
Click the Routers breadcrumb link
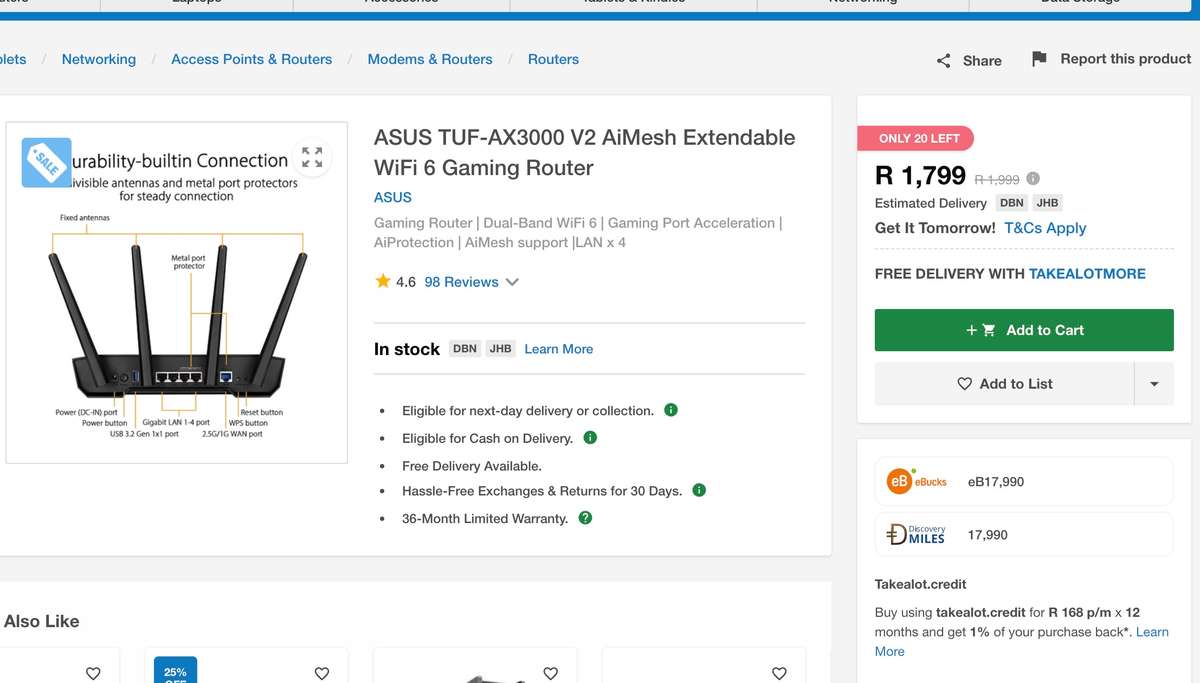coord(553,59)
